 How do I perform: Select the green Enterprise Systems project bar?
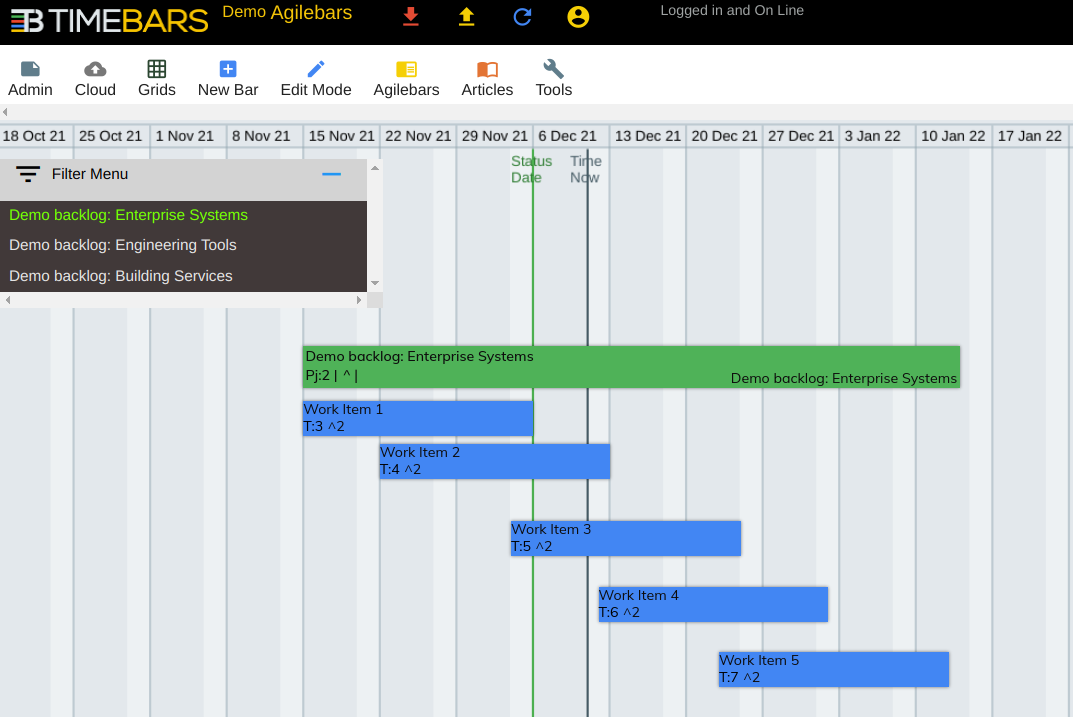pos(631,367)
